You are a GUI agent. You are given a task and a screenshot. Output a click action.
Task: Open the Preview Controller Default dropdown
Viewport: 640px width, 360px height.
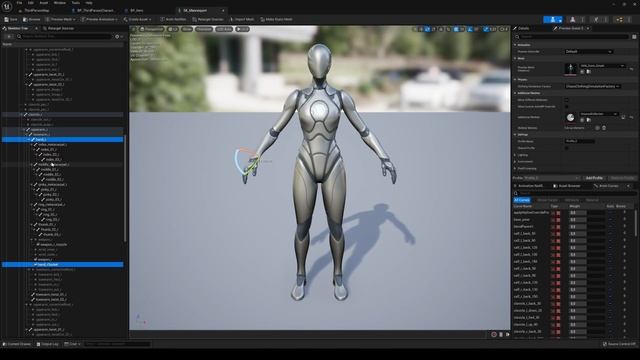click(x=589, y=52)
